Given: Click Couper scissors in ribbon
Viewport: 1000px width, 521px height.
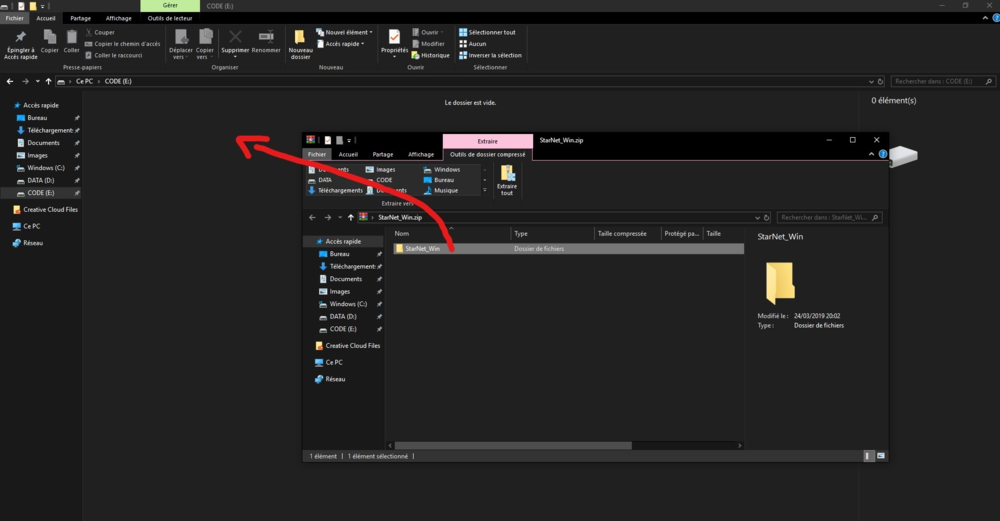Looking at the screenshot, I should [100, 33].
